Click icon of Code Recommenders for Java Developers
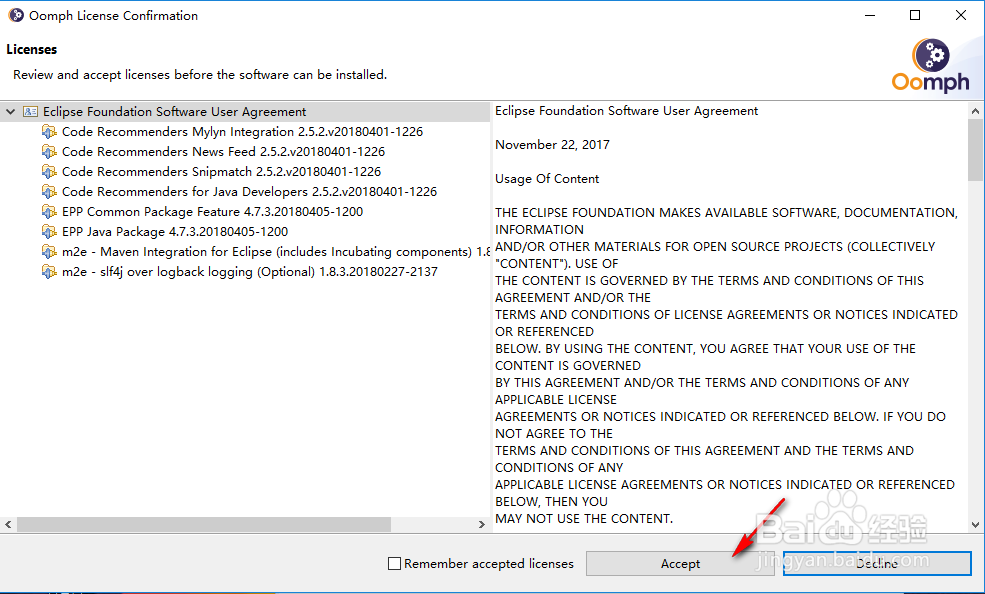The width and height of the screenshot is (985, 594). (49, 192)
